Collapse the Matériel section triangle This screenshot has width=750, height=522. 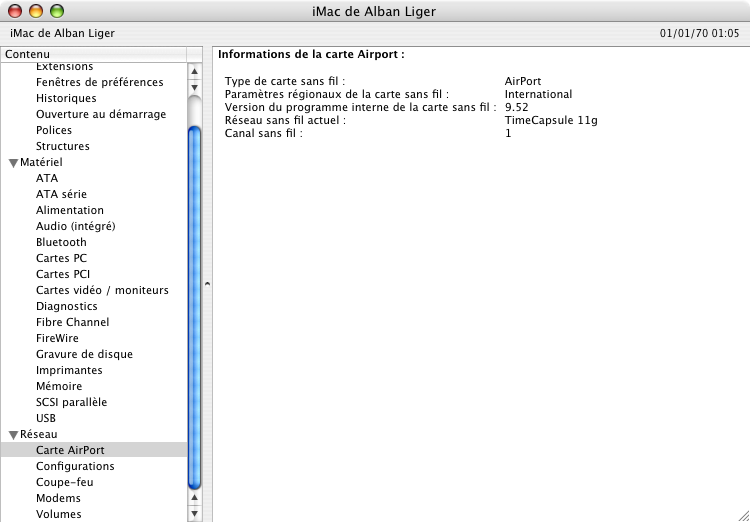13,163
